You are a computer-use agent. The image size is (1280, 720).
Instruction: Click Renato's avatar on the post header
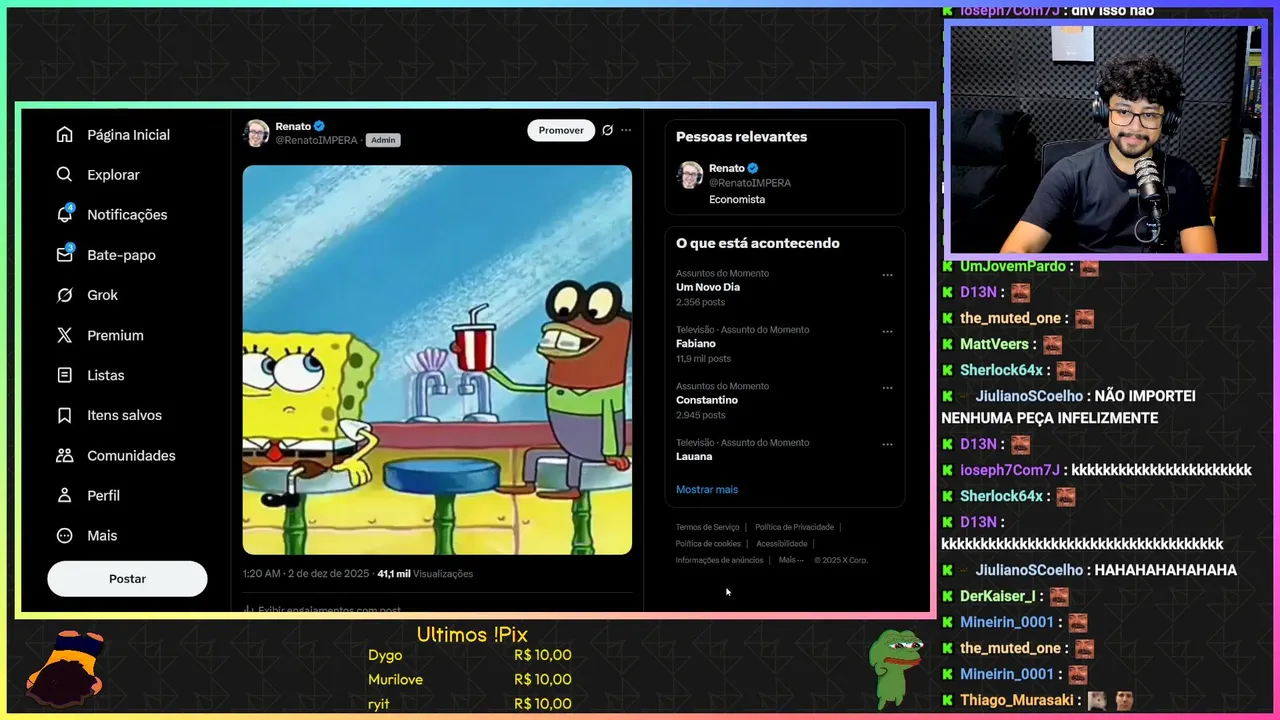coord(257,133)
